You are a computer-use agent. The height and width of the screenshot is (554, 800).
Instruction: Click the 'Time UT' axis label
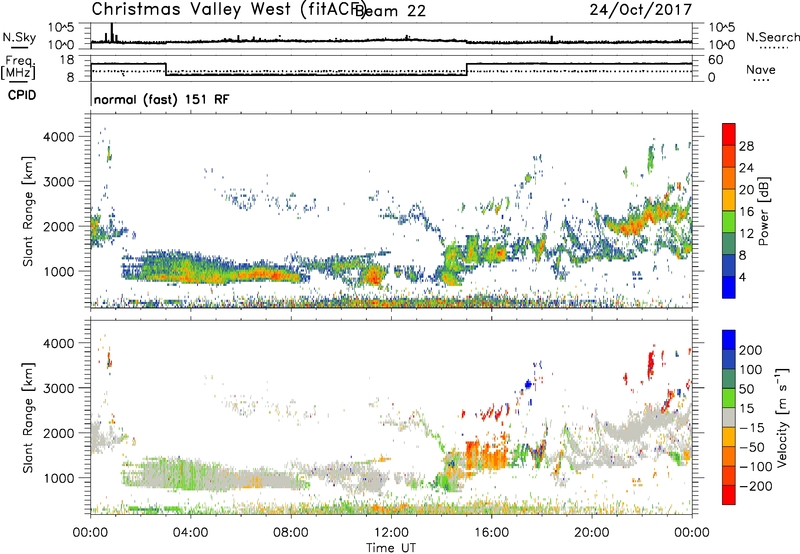tap(391, 548)
